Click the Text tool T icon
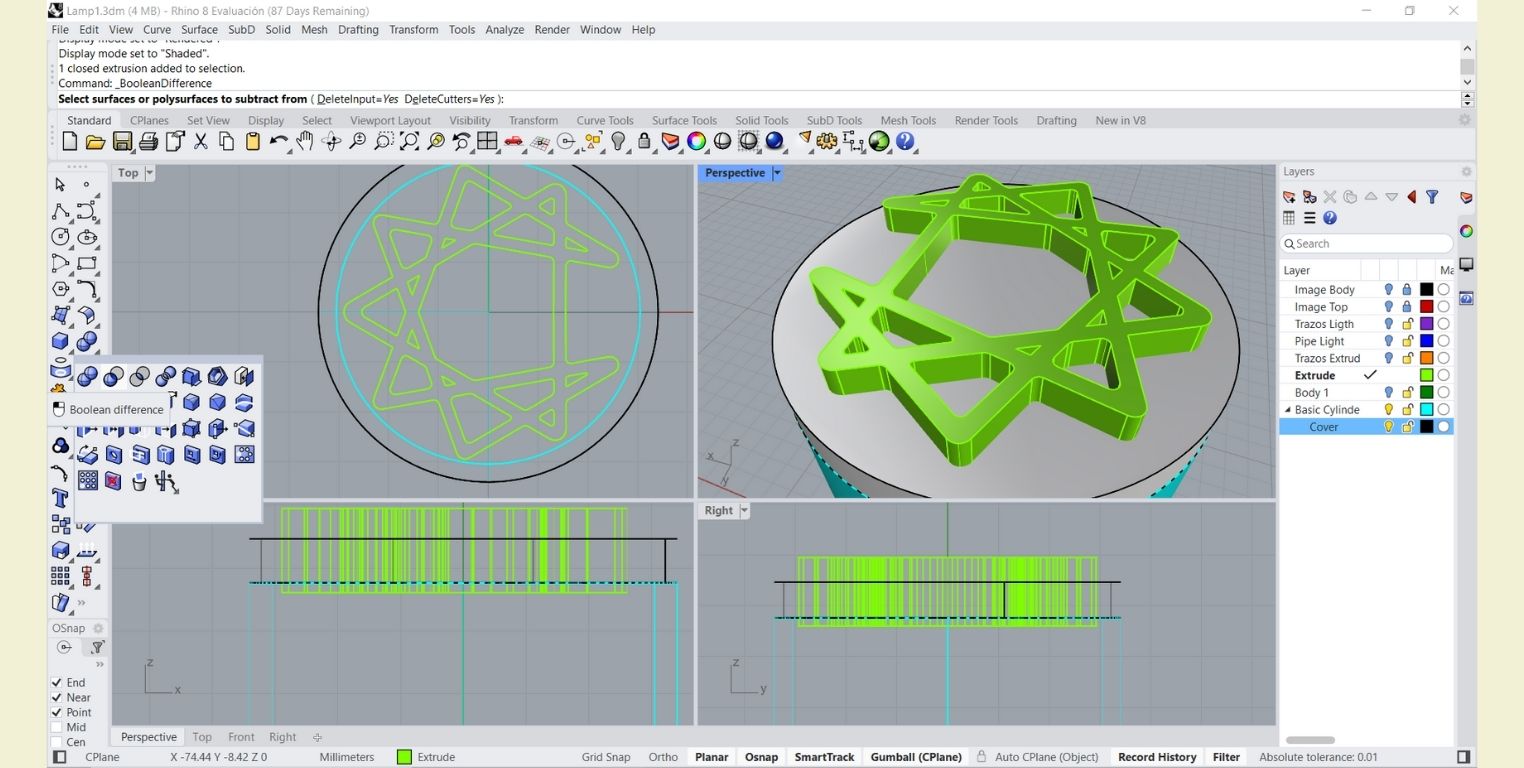 60,498
